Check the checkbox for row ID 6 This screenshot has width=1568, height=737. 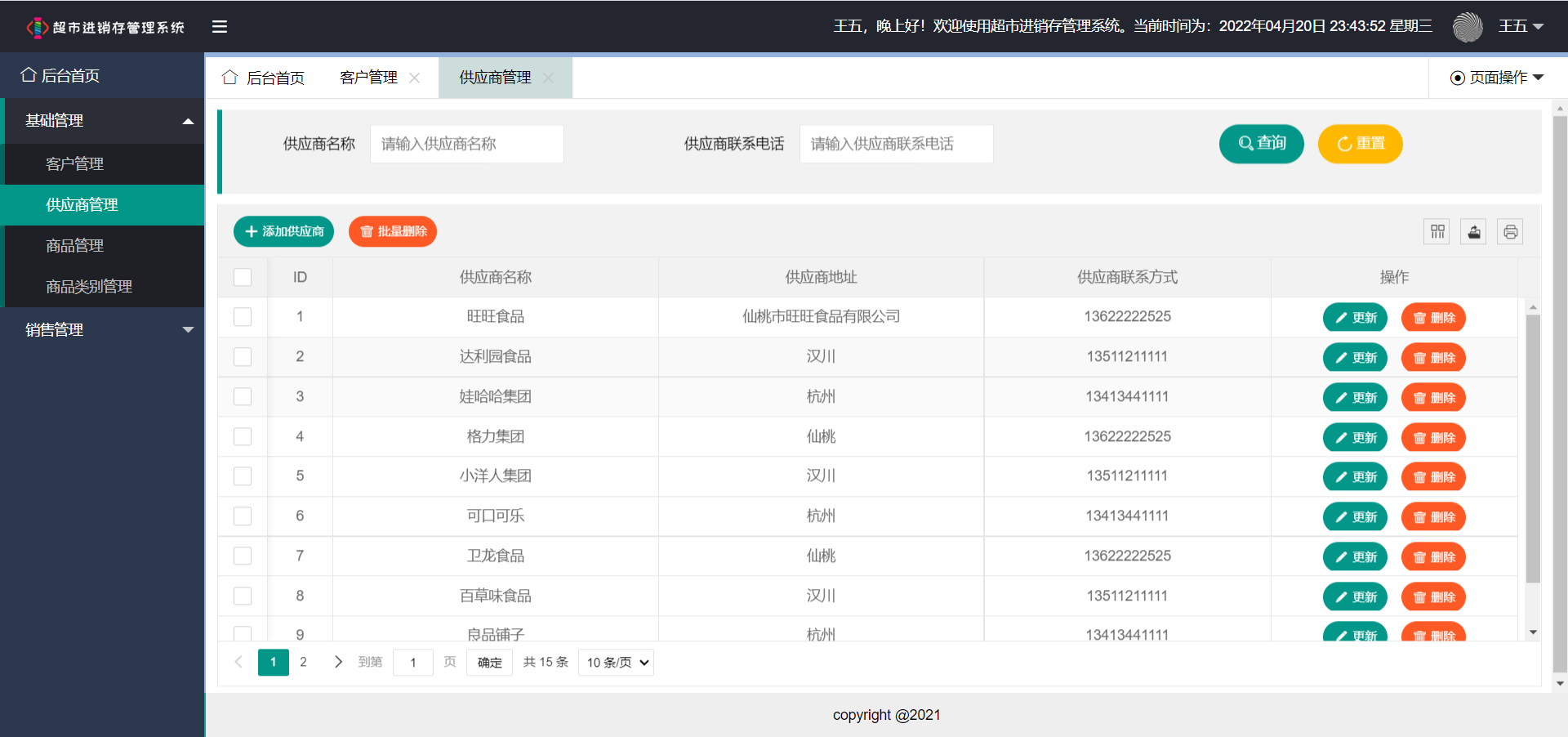(243, 516)
